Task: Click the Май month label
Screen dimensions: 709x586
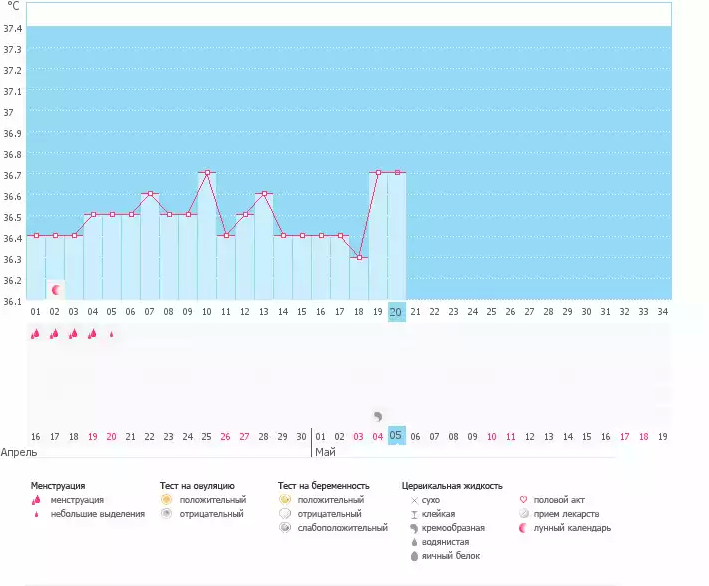Action: [326, 452]
